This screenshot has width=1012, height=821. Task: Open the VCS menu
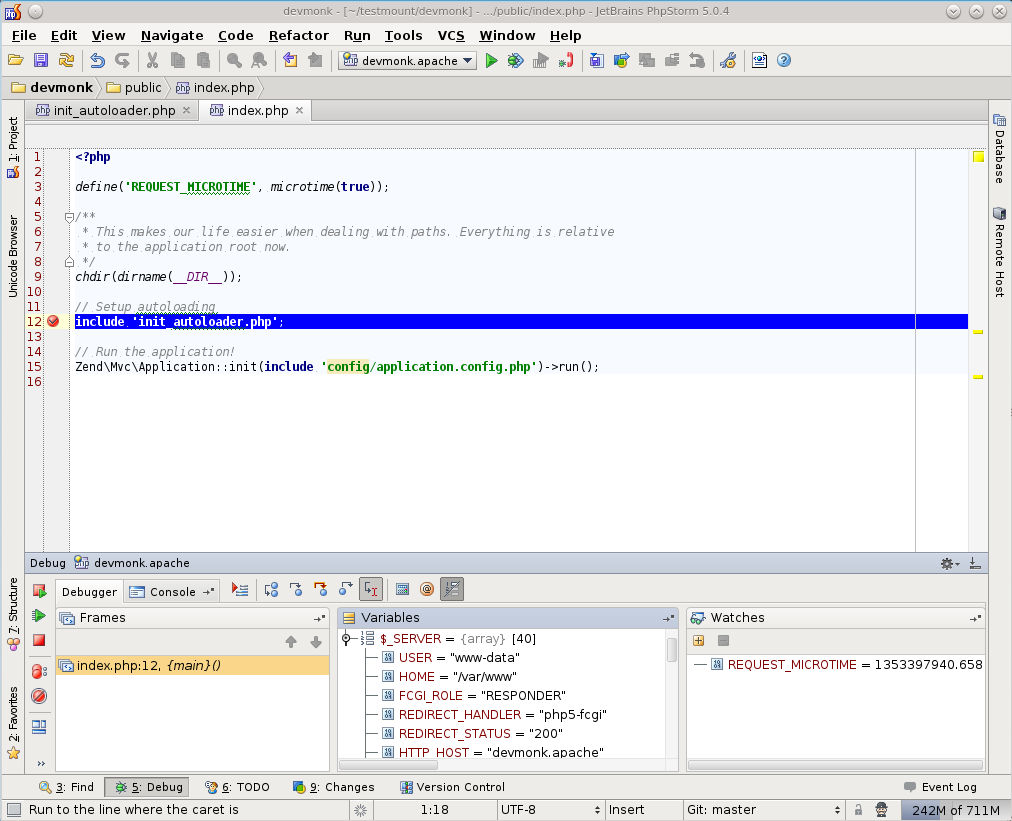[x=450, y=35]
